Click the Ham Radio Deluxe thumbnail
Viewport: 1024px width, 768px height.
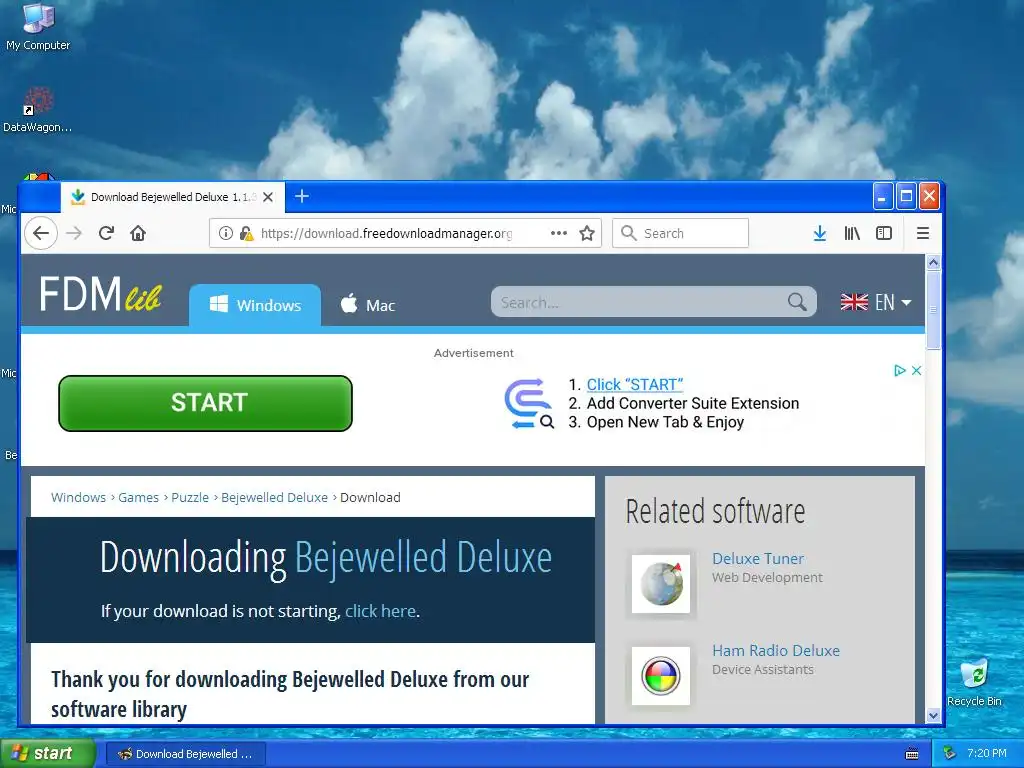coord(661,675)
